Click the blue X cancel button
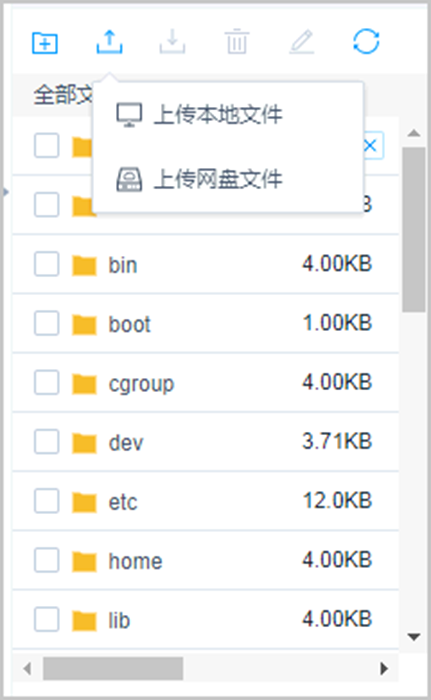 [x=370, y=146]
